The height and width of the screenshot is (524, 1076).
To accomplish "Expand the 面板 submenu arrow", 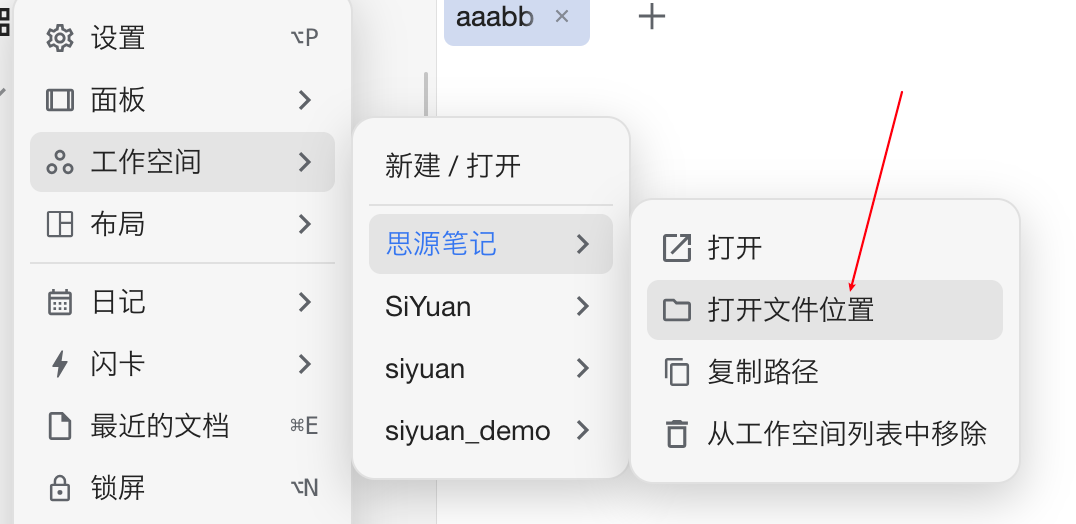I will [305, 100].
